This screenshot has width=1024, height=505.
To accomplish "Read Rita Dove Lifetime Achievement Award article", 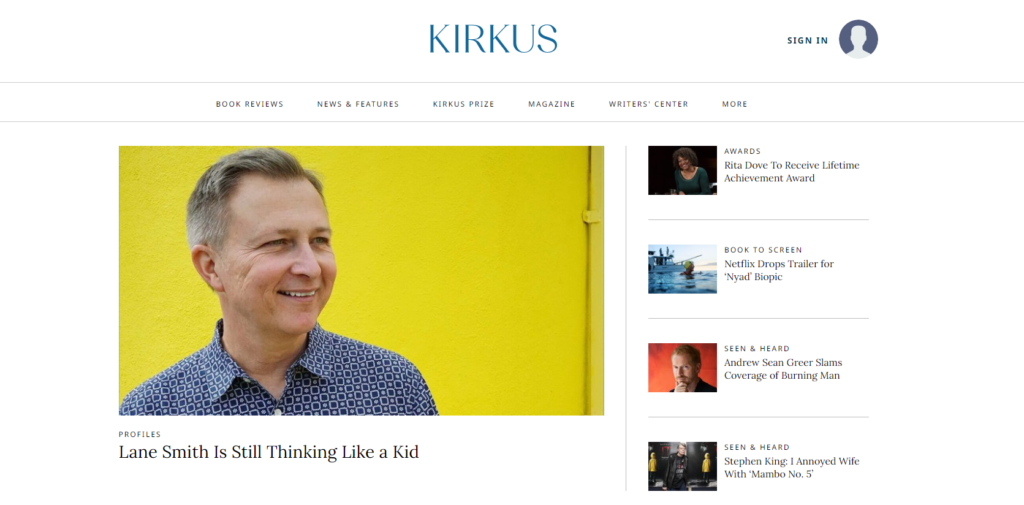I will click(x=792, y=172).
